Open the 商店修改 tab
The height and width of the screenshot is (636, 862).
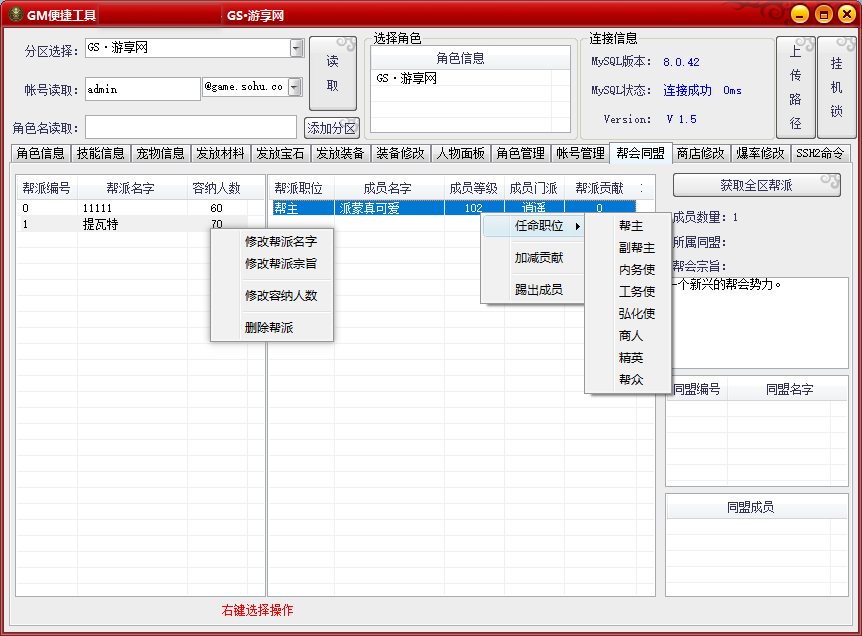click(x=700, y=154)
